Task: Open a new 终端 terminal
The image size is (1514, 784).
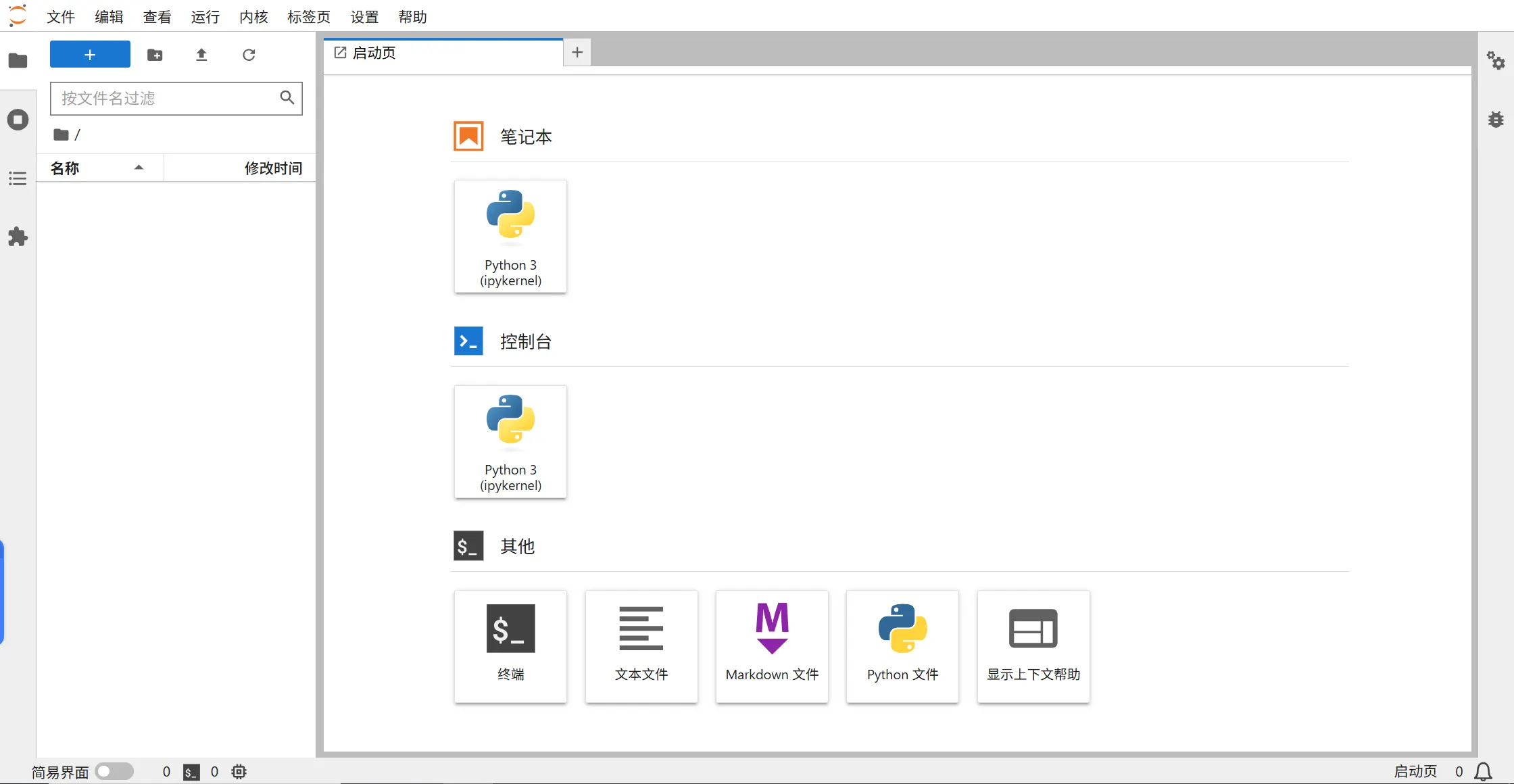Action: (510, 646)
